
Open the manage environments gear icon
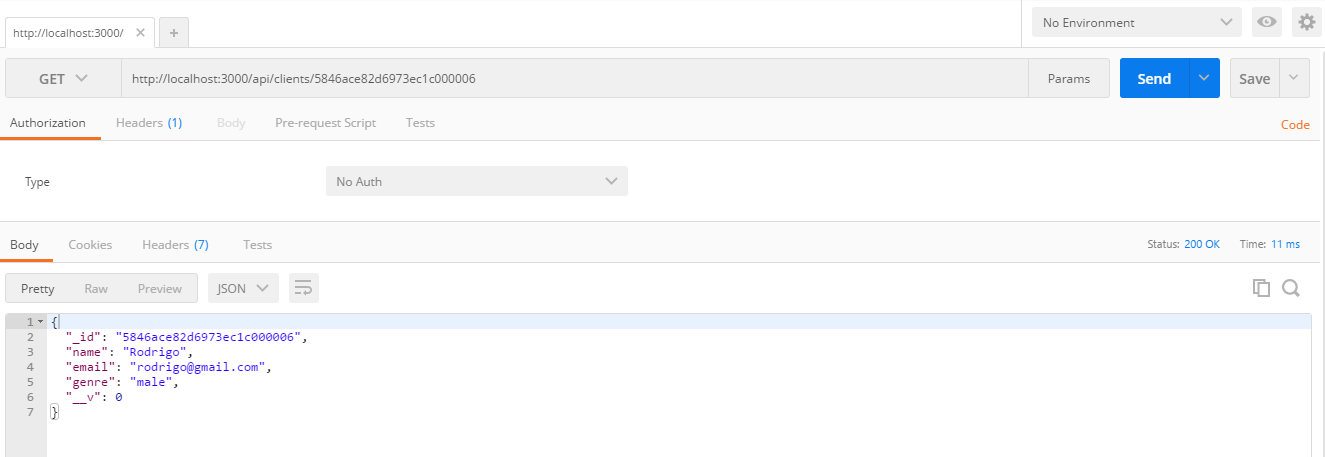(1306, 22)
